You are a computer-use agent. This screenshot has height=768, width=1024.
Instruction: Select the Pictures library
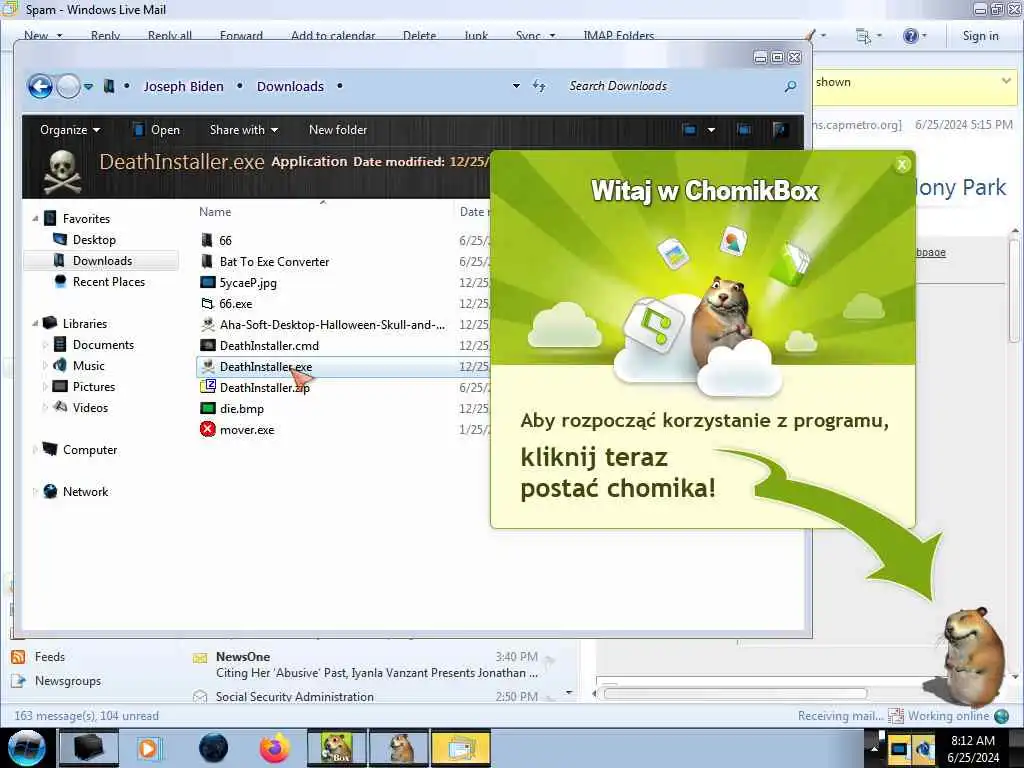pos(93,387)
